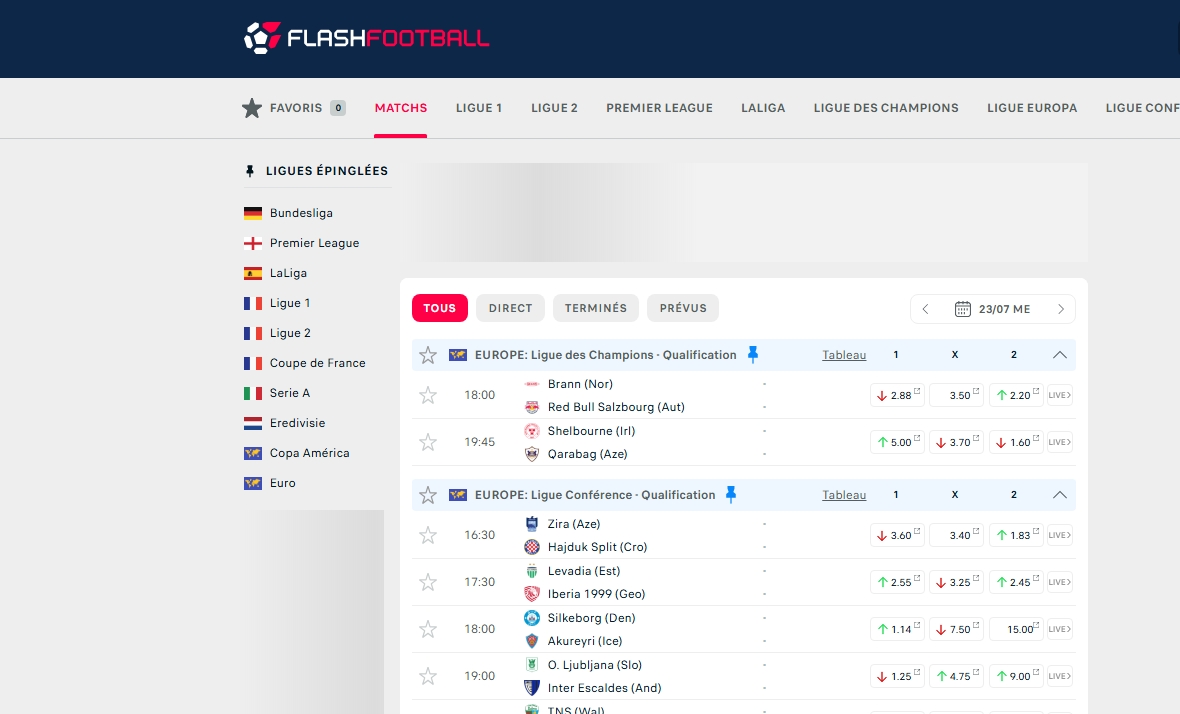The width and height of the screenshot is (1180, 714).
Task: Unpin Ligue Conférence Qualification blue pin
Action: [731, 494]
